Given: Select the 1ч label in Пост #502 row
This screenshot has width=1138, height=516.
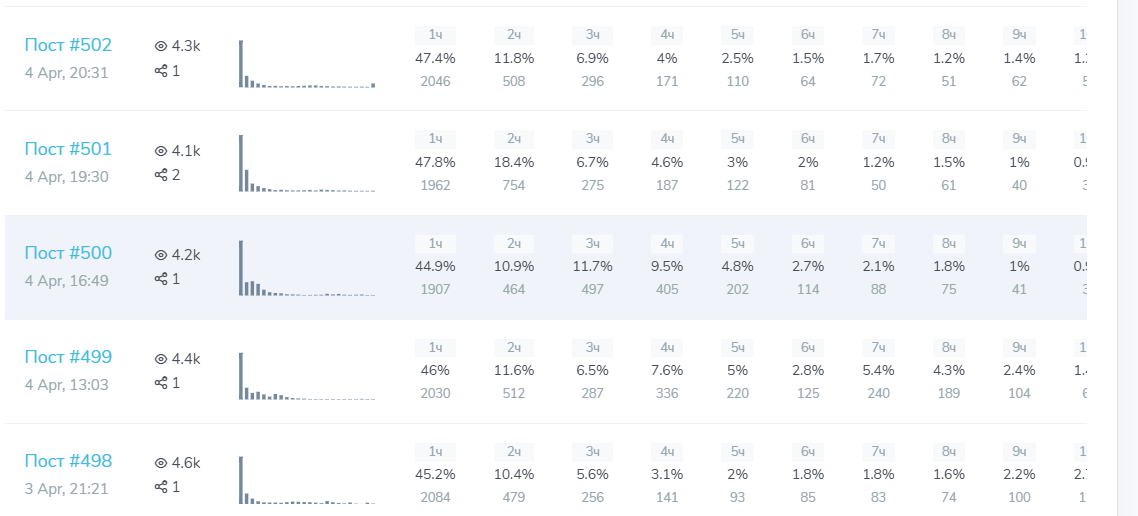Looking at the screenshot, I should click(435, 35).
